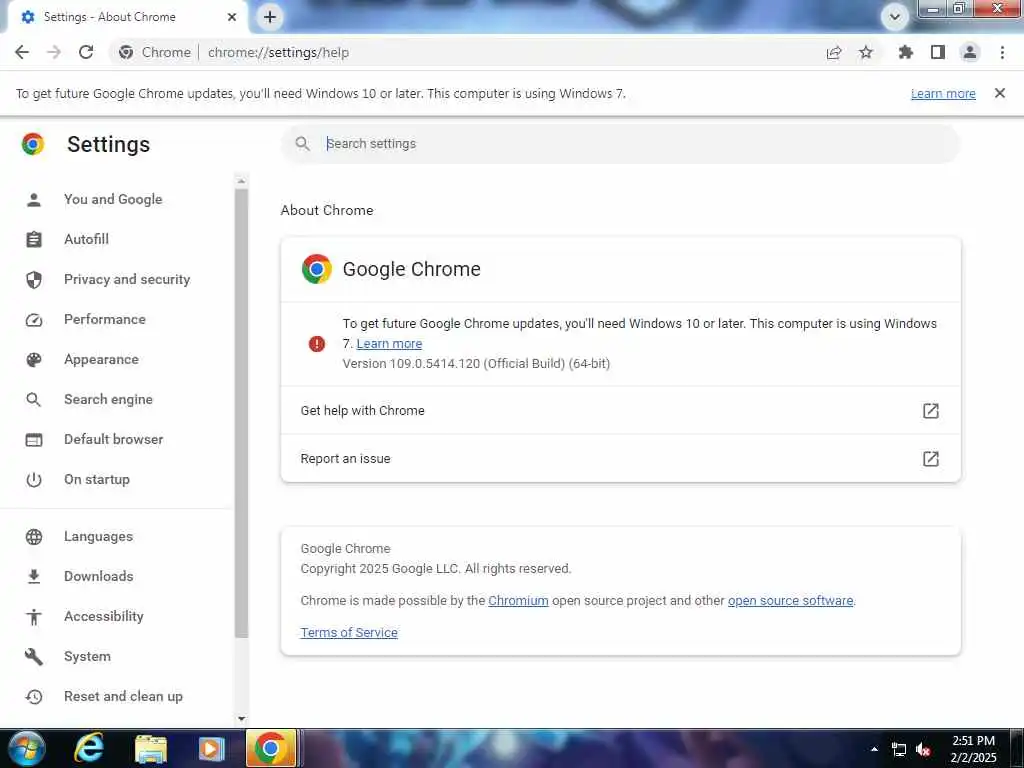The height and width of the screenshot is (768, 1024).
Task: Open the tab search dropdown arrow
Action: [x=895, y=17]
